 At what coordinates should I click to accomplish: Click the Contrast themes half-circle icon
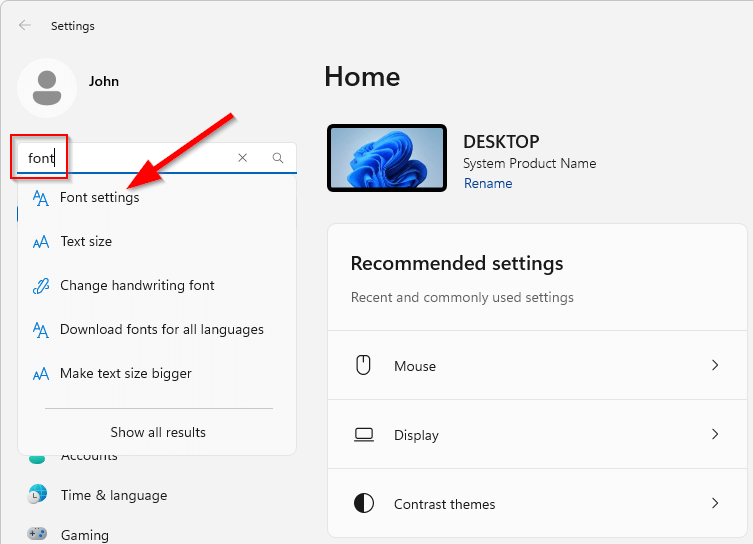pos(364,503)
